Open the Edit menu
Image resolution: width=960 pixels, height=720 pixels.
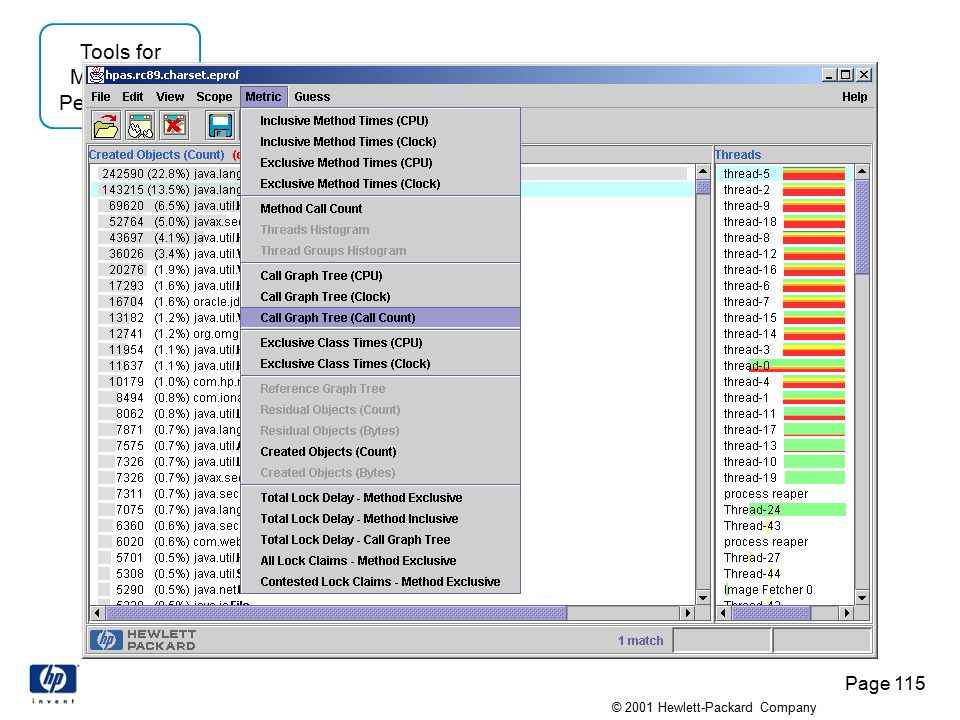(x=132, y=97)
